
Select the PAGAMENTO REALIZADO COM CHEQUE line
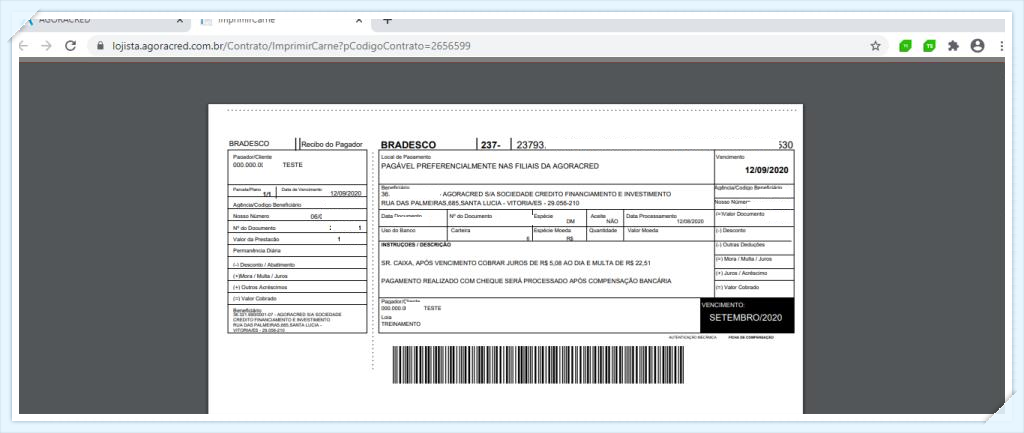(526, 281)
